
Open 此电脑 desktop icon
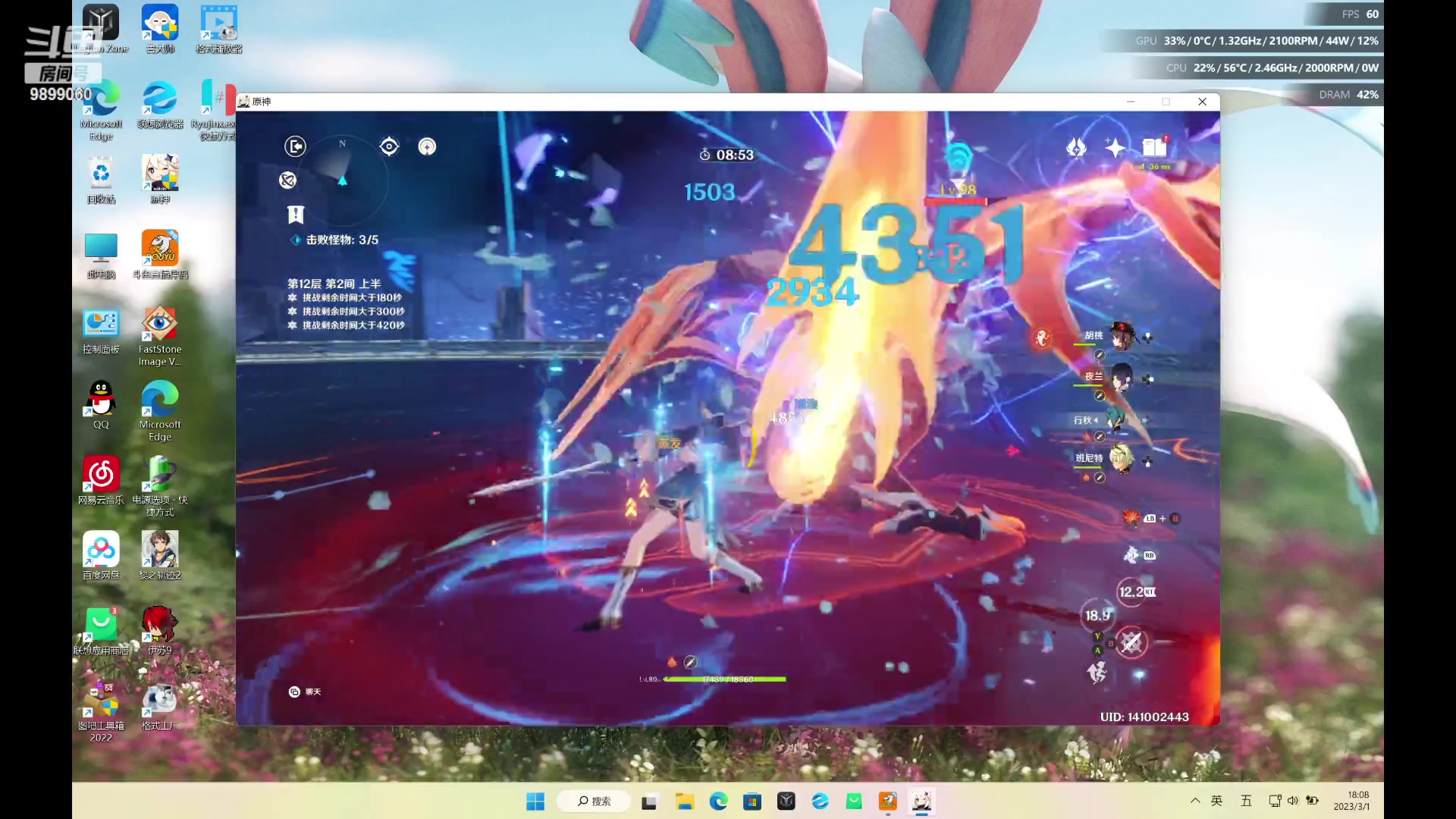click(x=101, y=255)
